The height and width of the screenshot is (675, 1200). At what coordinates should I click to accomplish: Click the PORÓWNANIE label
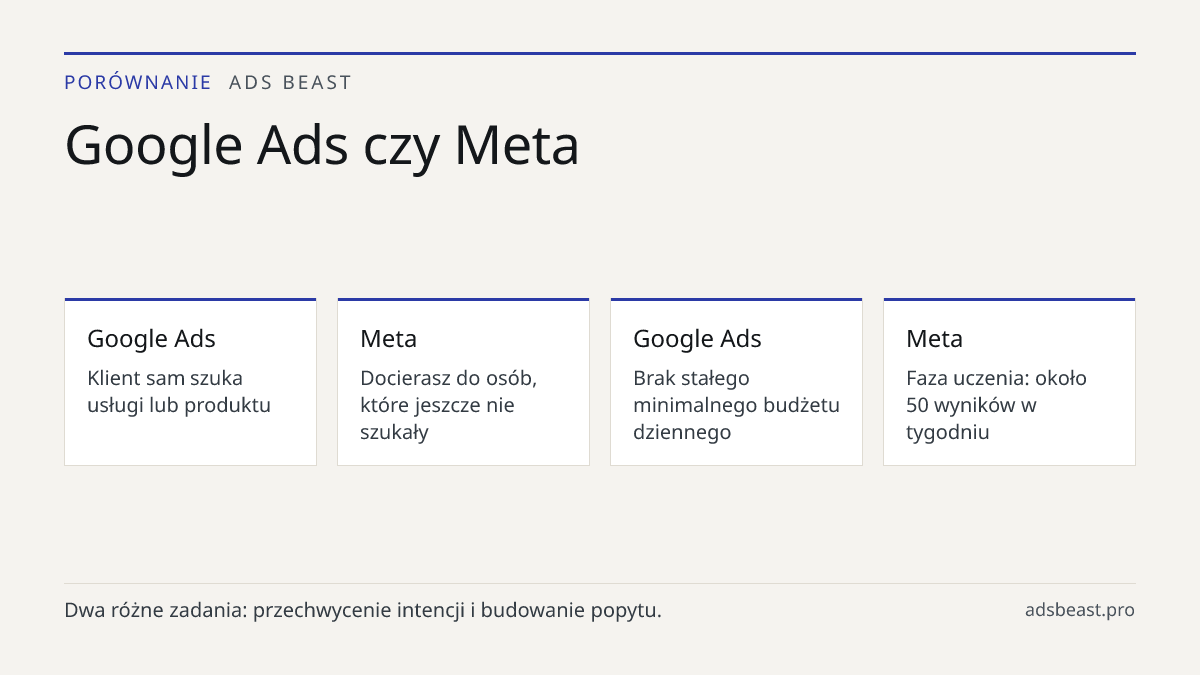click(x=138, y=82)
